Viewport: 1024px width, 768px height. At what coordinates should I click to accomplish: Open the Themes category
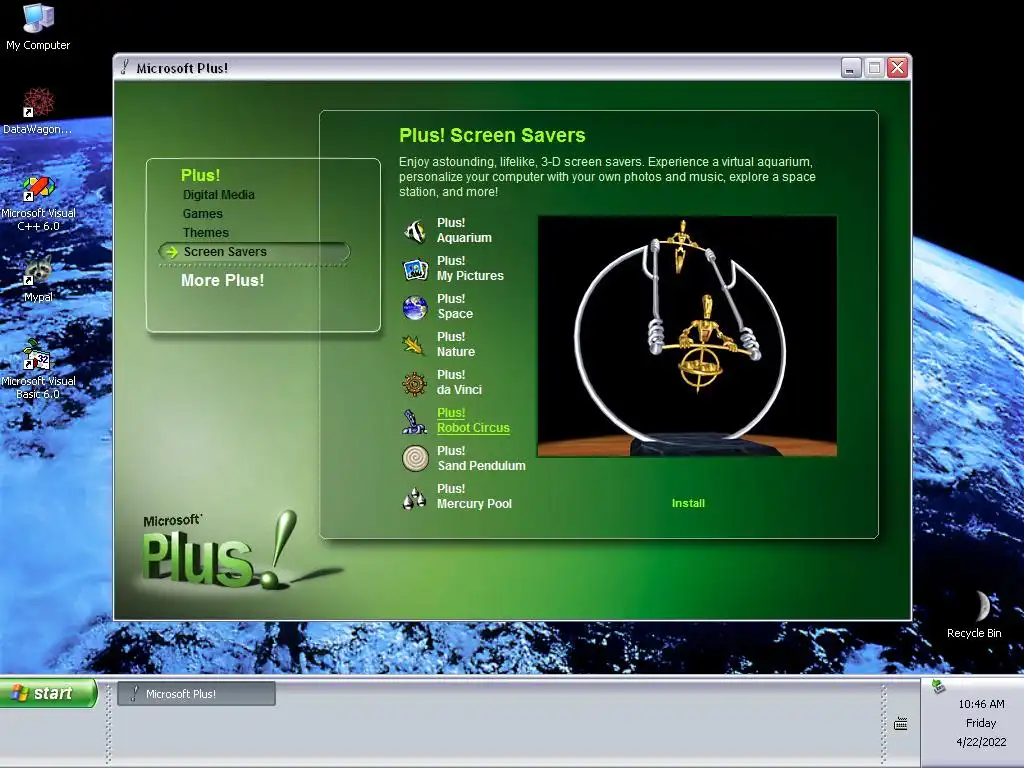206,232
